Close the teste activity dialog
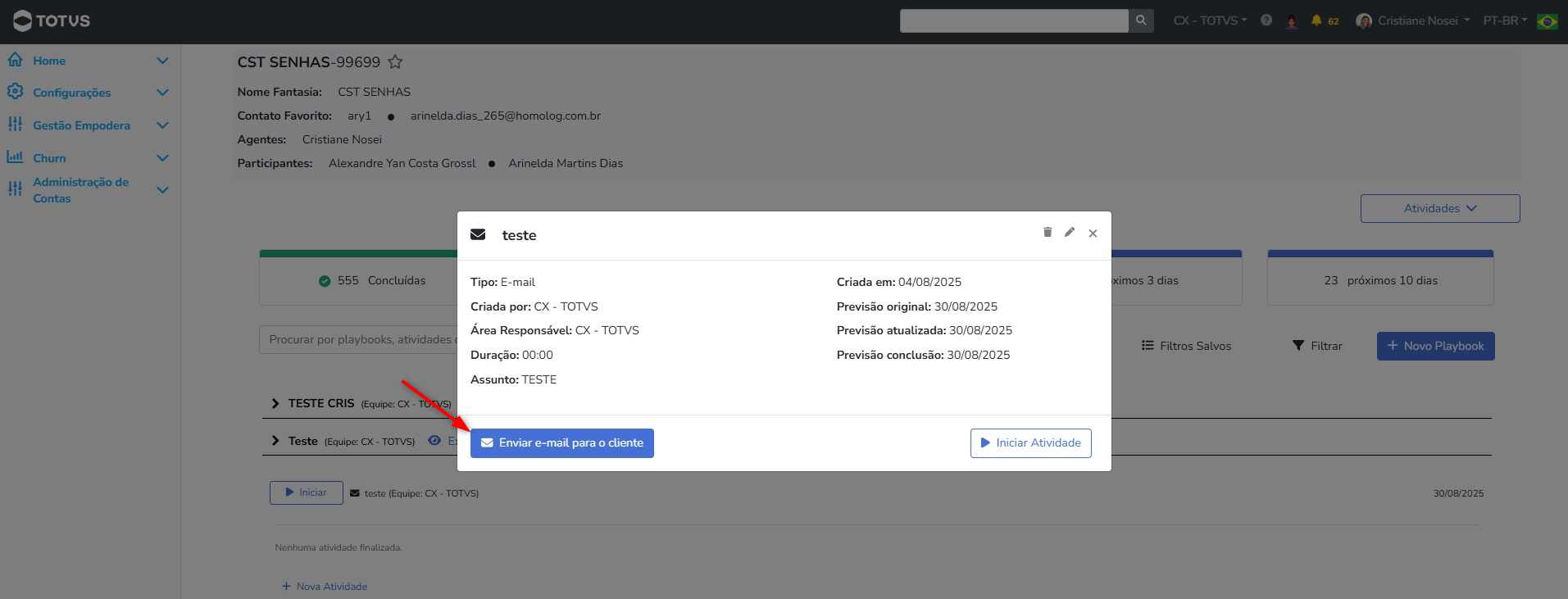The width and height of the screenshot is (1568, 599). point(1093,234)
